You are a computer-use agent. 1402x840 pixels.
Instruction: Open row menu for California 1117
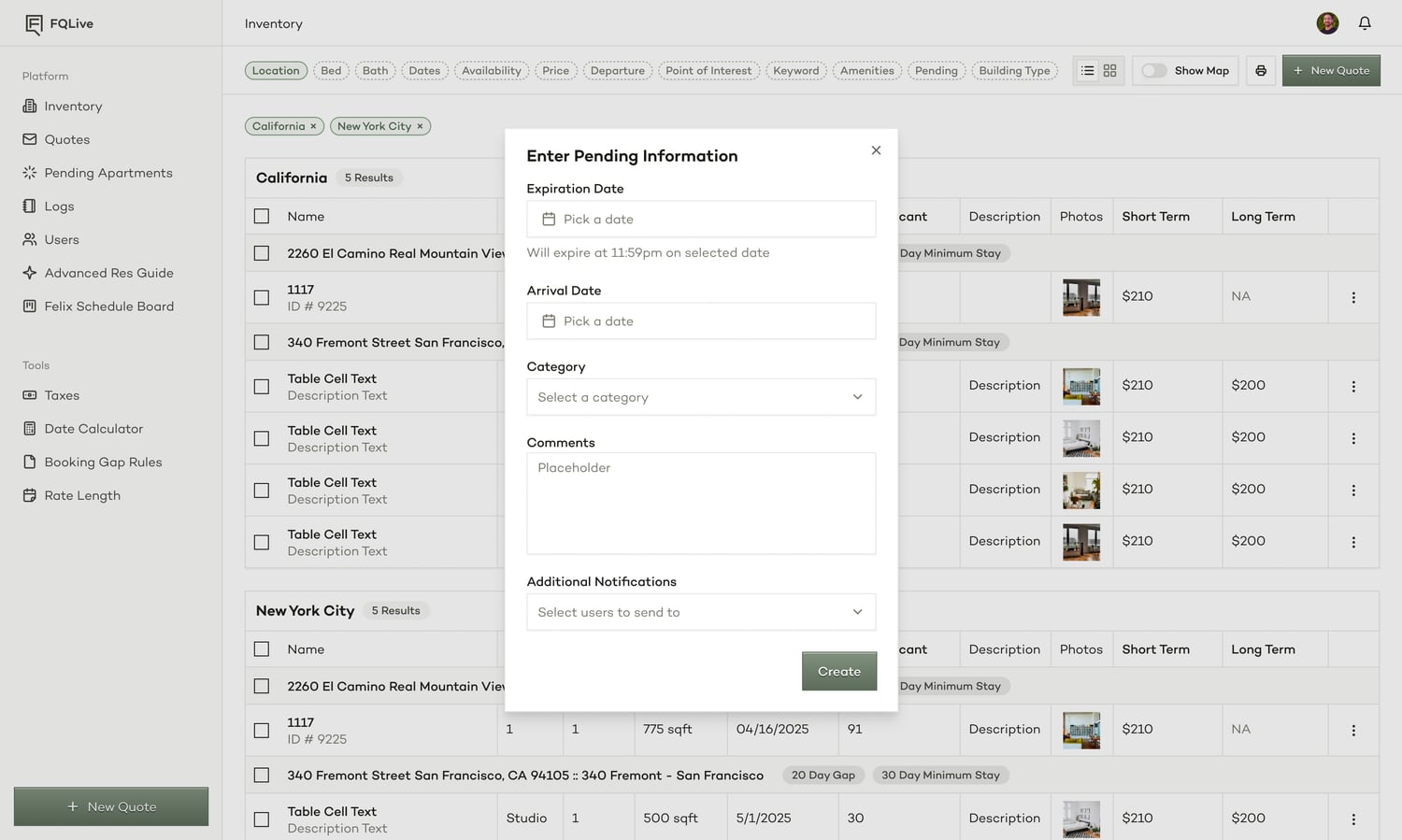[1353, 297]
